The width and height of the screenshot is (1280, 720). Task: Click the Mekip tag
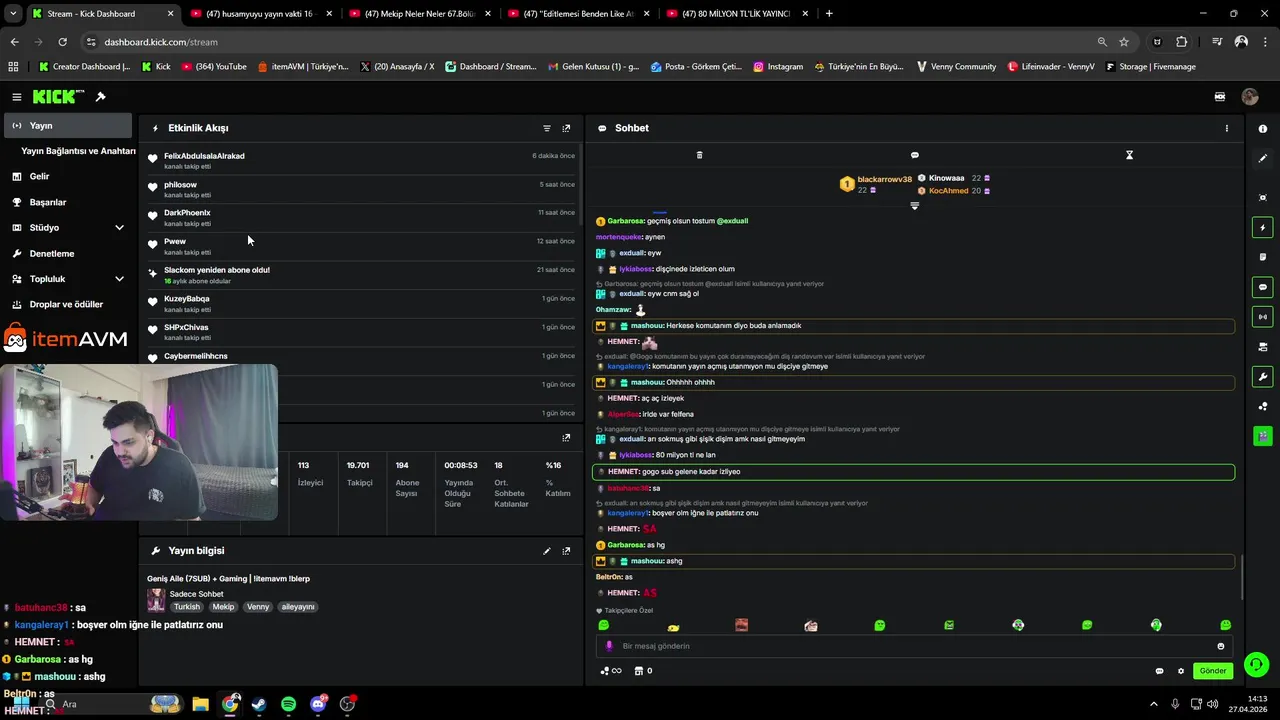pyautogui.click(x=223, y=607)
